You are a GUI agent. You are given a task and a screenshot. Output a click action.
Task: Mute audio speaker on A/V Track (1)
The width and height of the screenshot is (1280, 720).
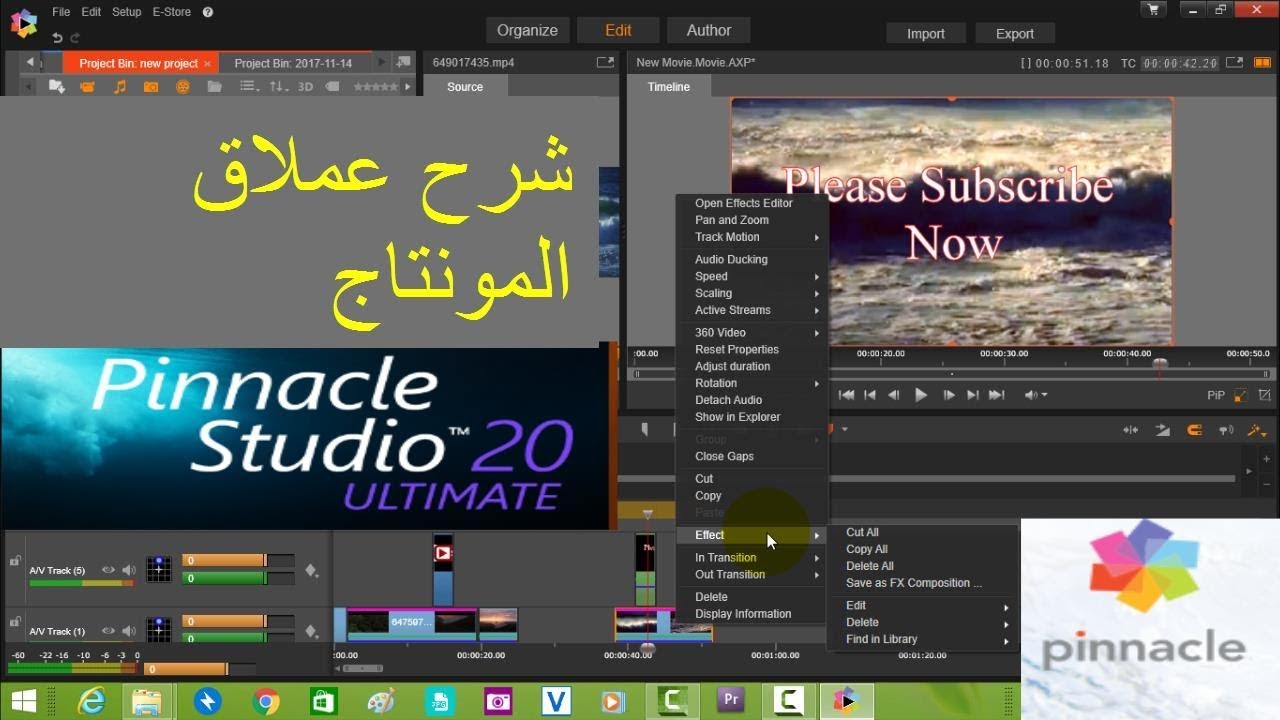pos(129,631)
